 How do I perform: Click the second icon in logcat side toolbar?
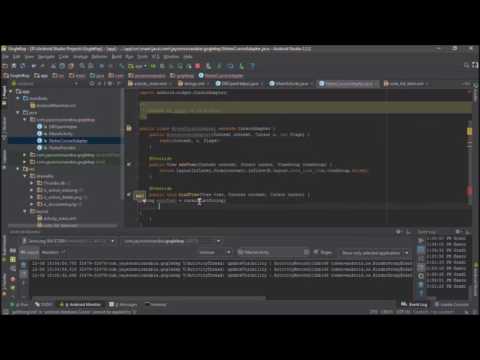[23, 274]
